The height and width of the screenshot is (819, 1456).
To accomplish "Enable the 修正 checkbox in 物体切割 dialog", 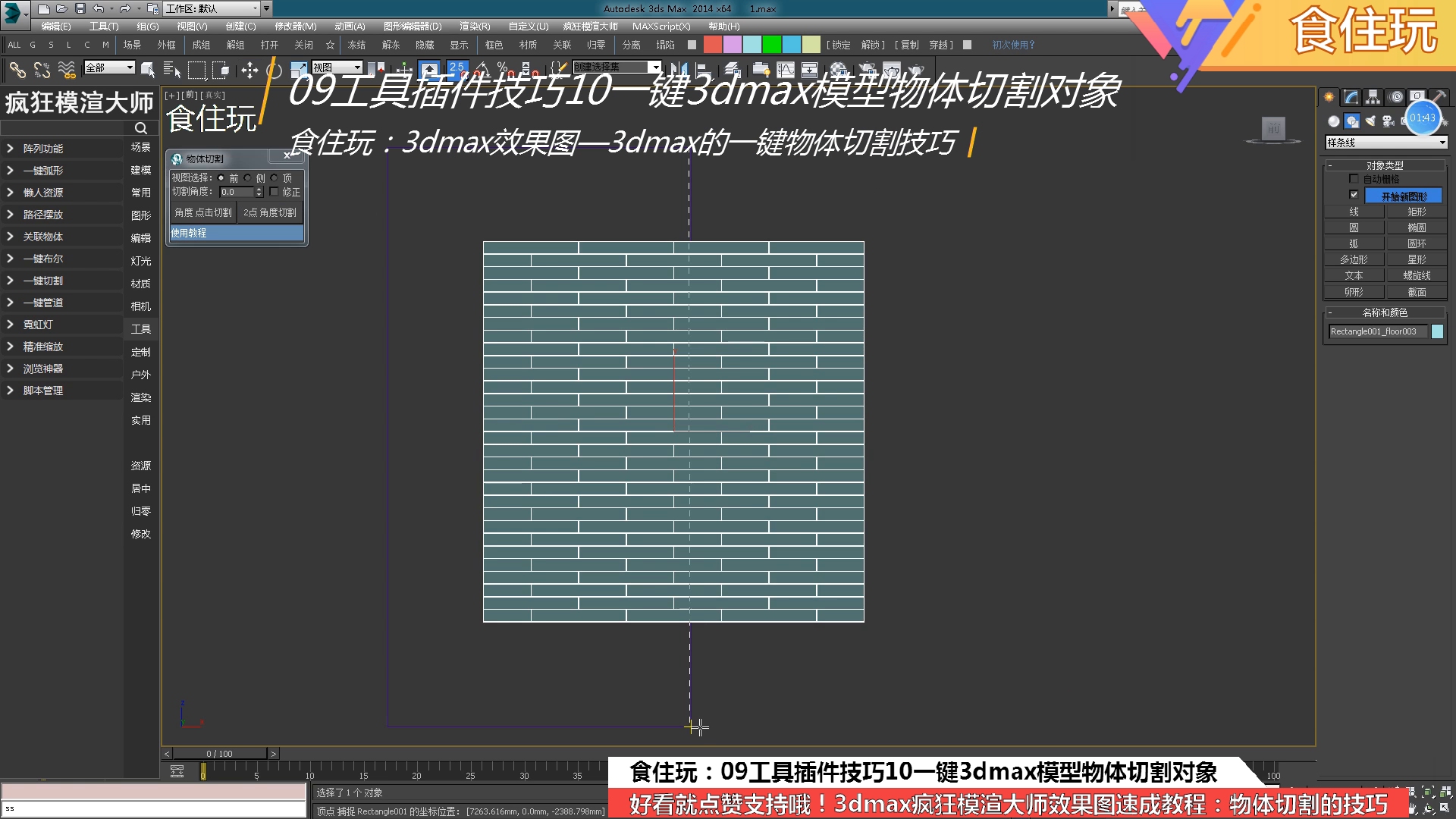I will coord(275,192).
